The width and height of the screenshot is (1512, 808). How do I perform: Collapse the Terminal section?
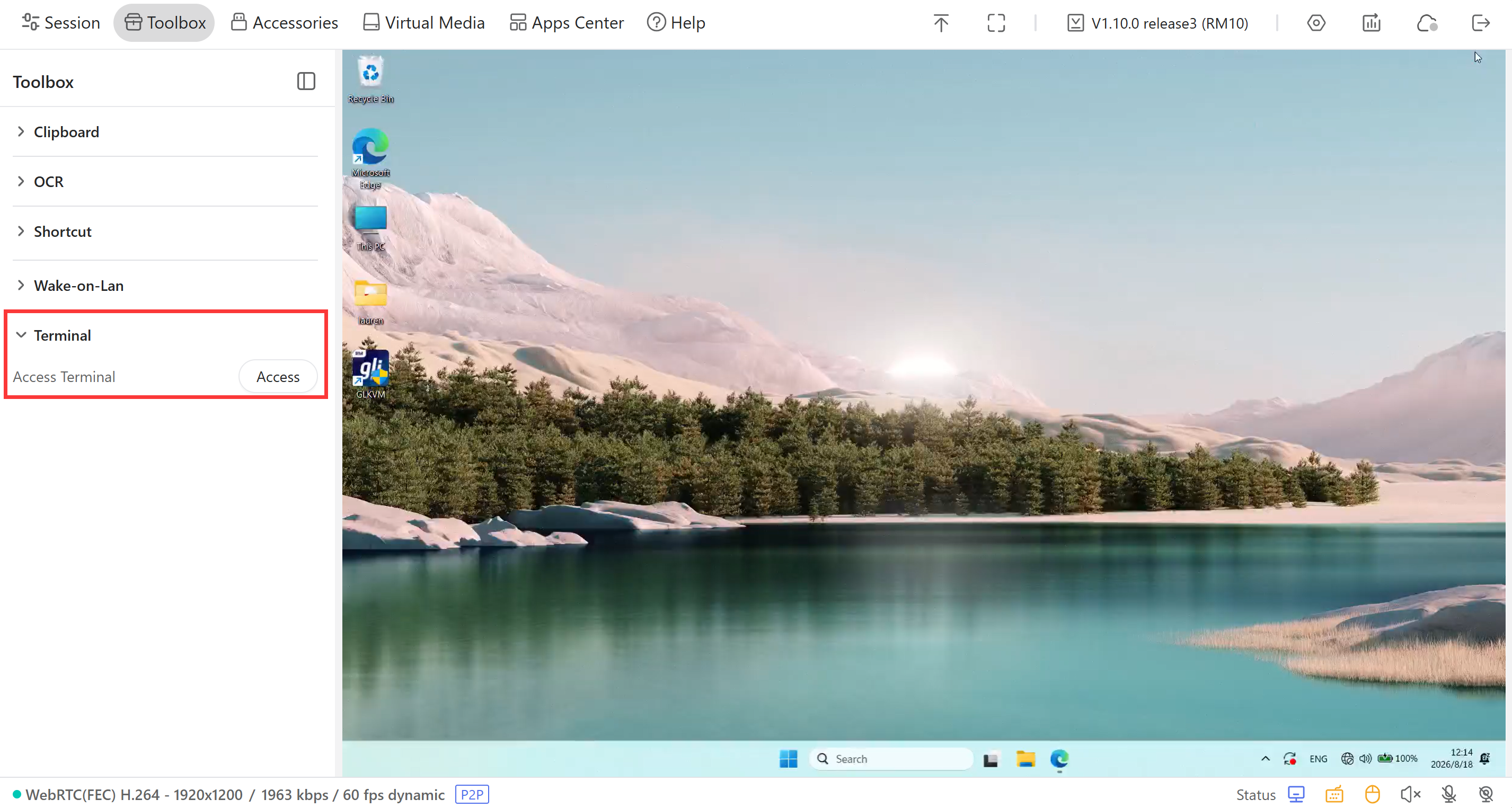(165, 335)
